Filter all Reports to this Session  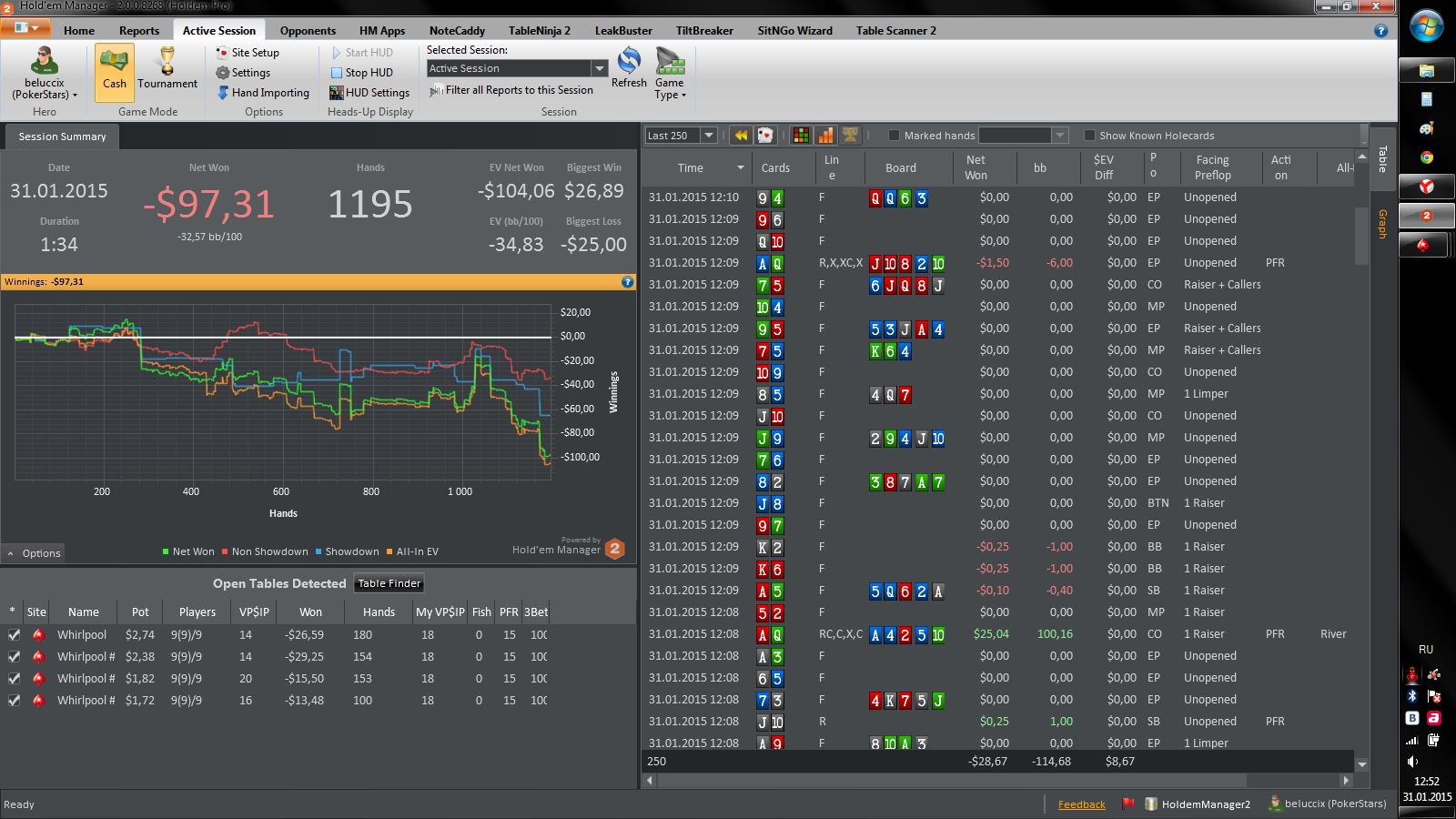point(511,90)
